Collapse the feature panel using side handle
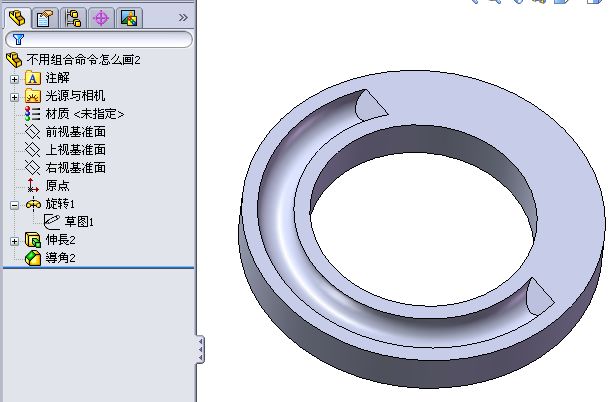This screenshot has height=402, width=616. pyautogui.click(x=200, y=349)
